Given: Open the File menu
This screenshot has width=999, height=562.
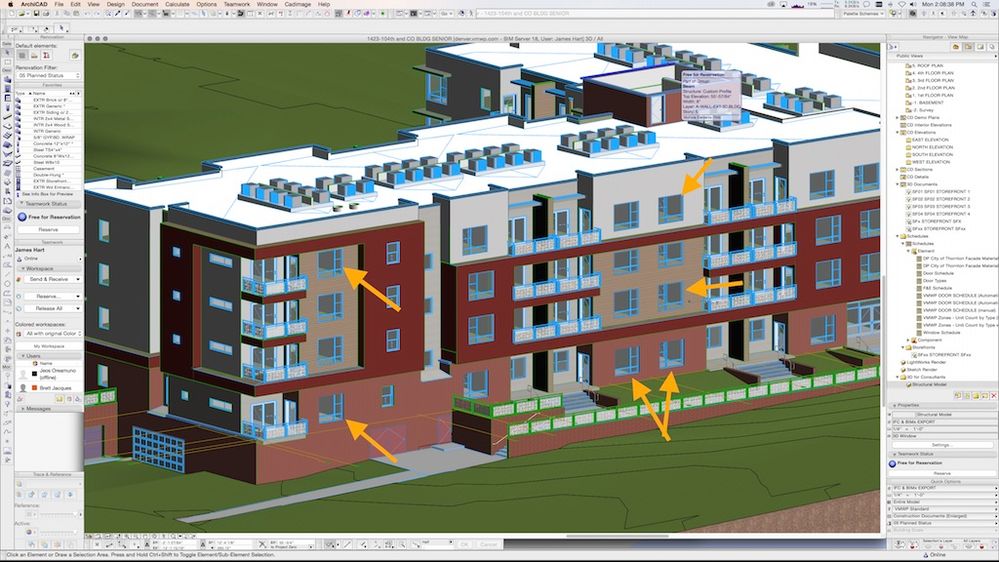Looking at the screenshot, I should [59, 4].
